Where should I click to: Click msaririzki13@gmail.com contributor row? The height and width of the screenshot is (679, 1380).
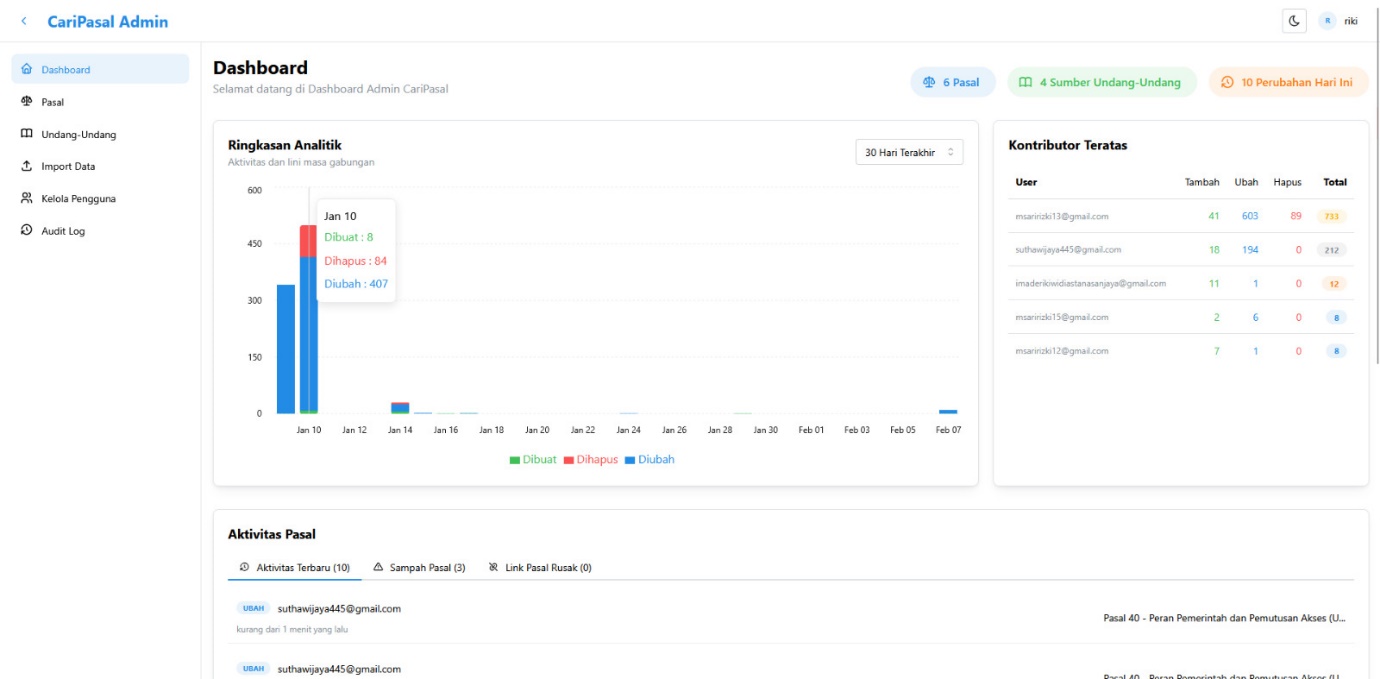coord(1181,216)
